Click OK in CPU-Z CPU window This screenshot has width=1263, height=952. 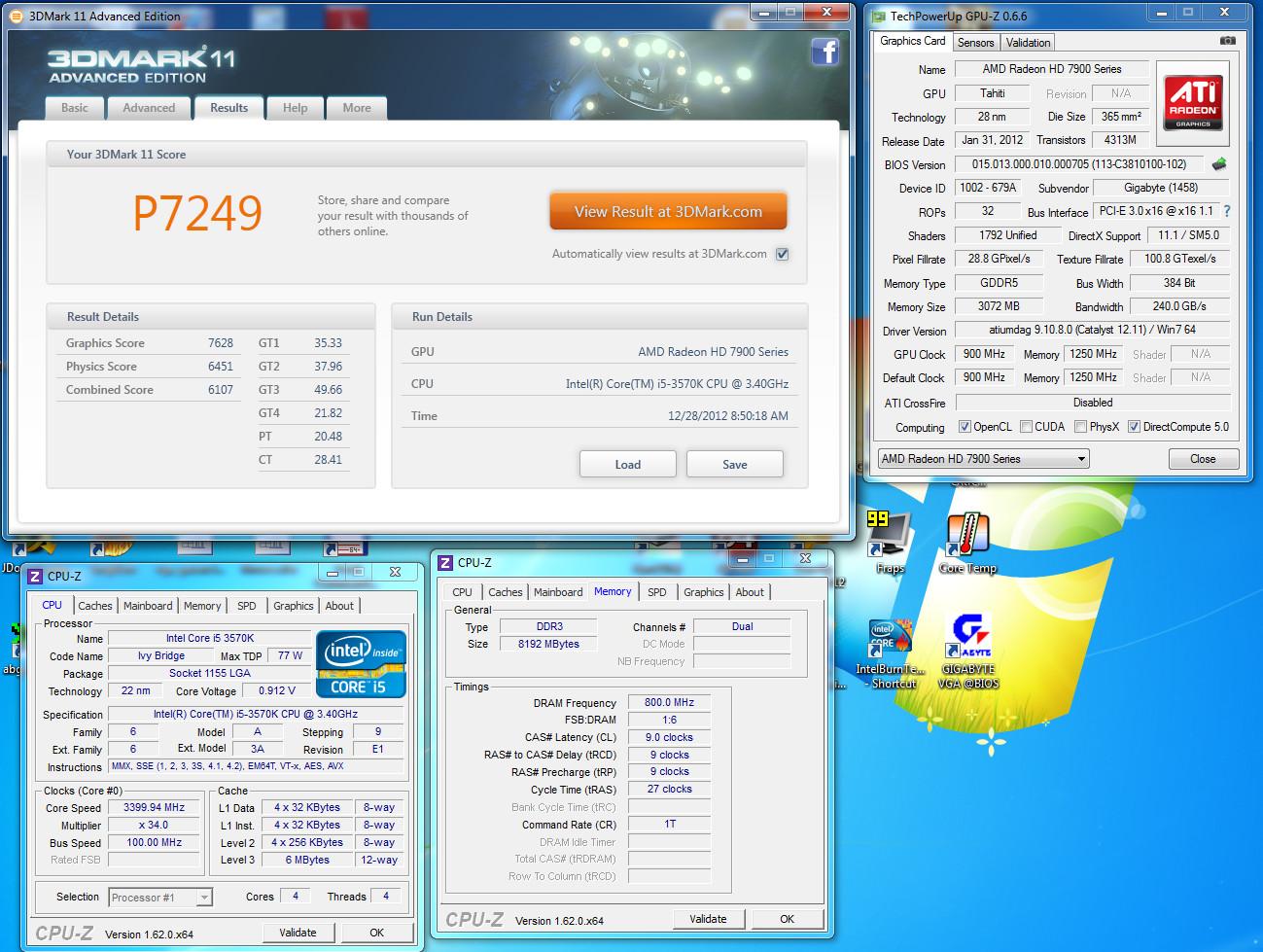click(x=376, y=933)
